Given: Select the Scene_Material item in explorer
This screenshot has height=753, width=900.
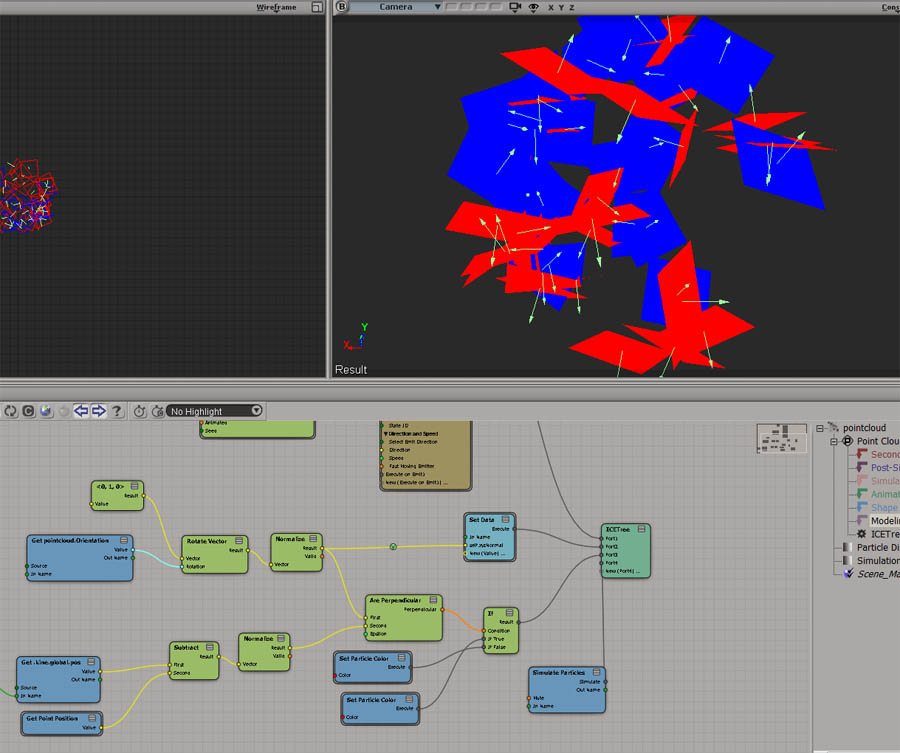Looking at the screenshot, I should 877,574.
